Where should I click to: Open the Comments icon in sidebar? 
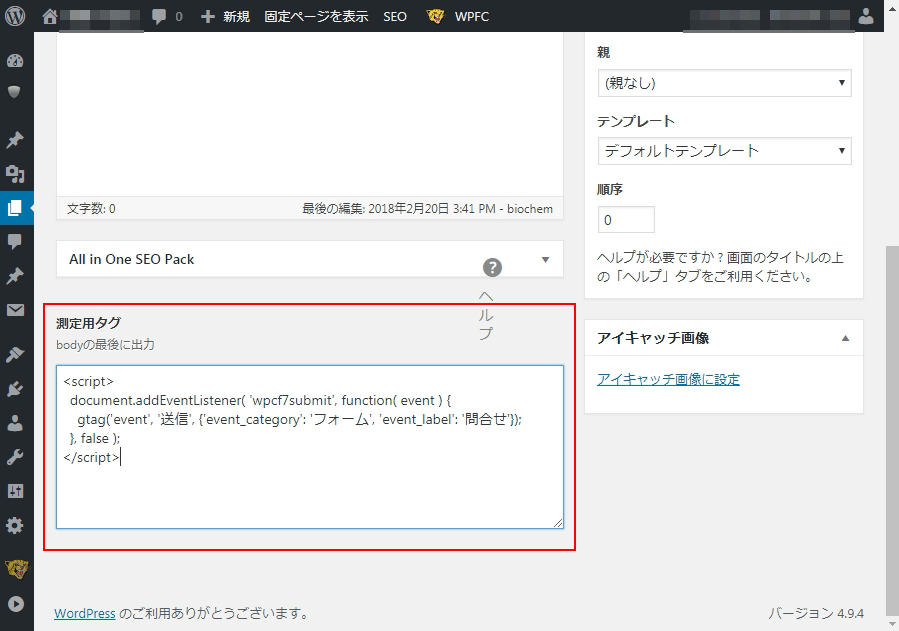click(15, 241)
